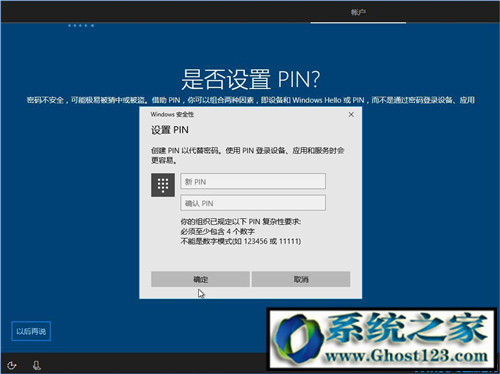Close the Windows security dialog

coord(351,115)
